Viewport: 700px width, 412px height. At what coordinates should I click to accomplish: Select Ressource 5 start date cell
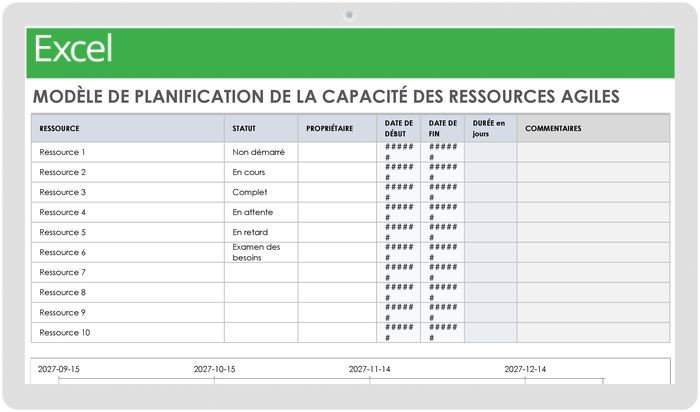[x=399, y=233]
